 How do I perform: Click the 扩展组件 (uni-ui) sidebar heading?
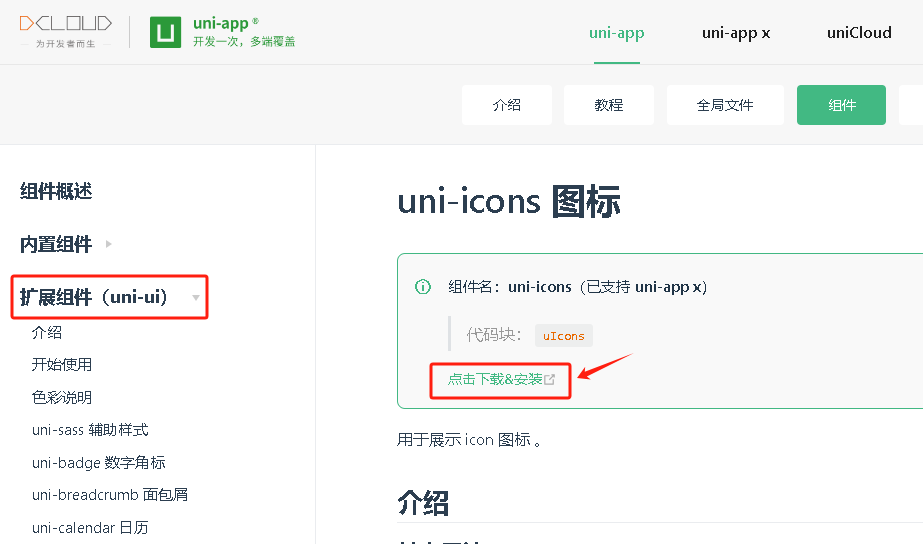pyautogui.click(x=94, y=297)
